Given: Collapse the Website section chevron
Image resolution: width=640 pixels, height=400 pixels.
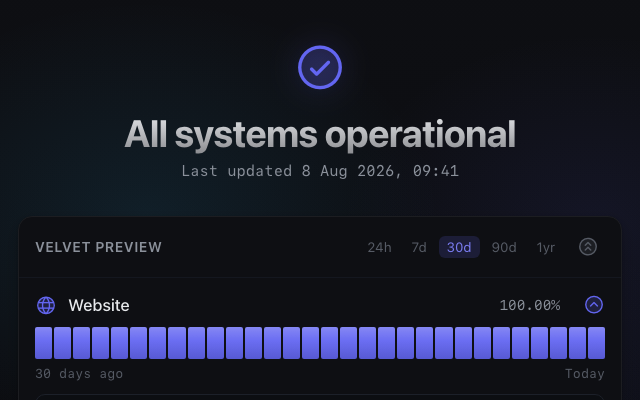Looking at the screenshot, I should pos(594,305).
